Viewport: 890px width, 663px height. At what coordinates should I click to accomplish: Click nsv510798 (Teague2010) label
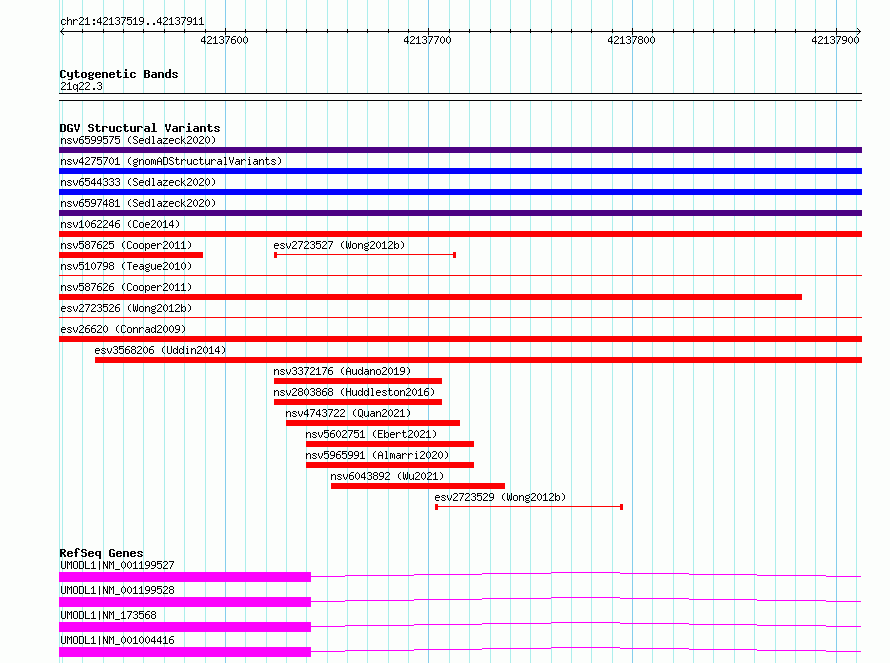pos(126,266)
